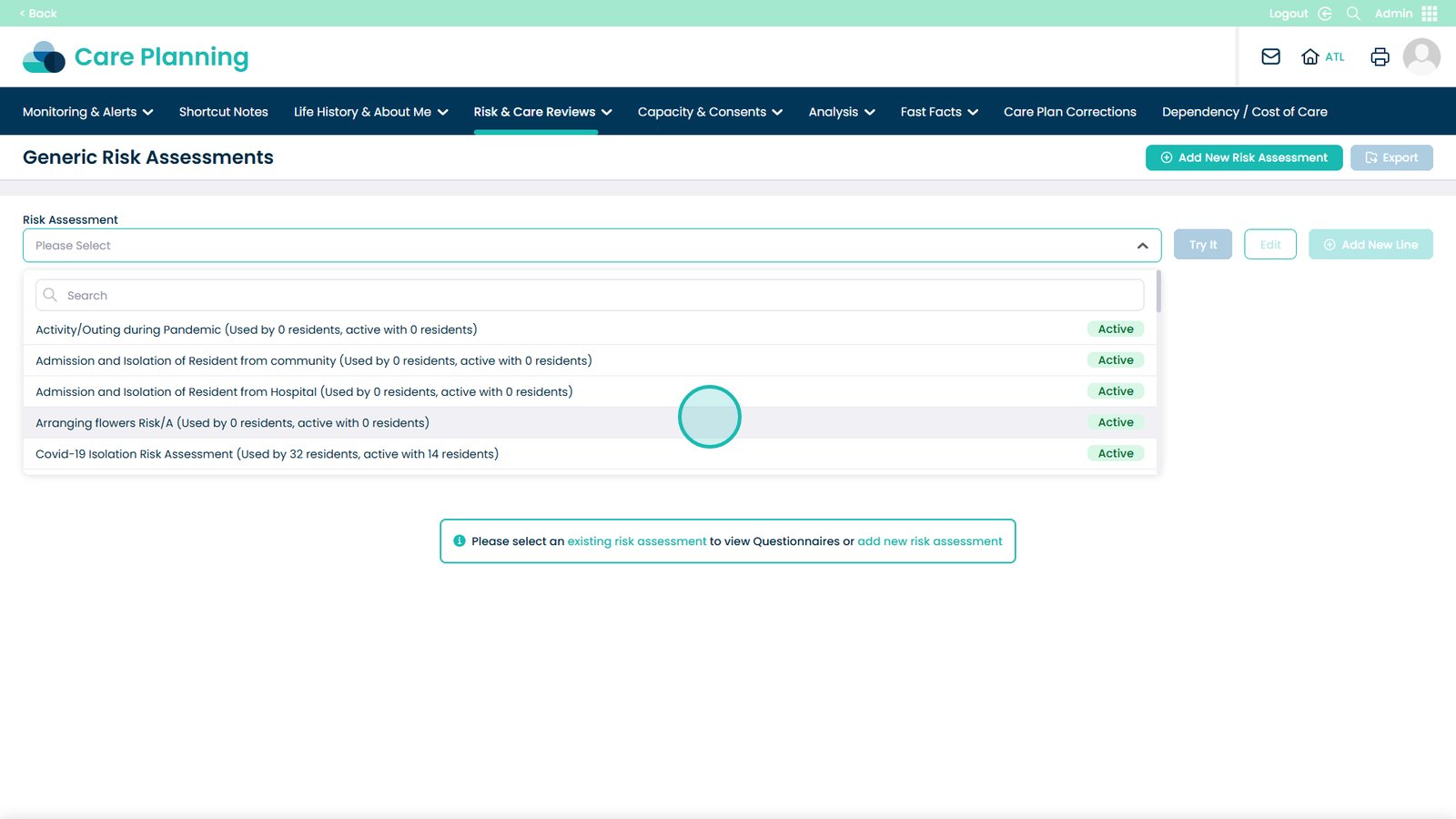Open the Shortcut Notes tab
Screen dimensions: 1456x819
coord(223,112)
